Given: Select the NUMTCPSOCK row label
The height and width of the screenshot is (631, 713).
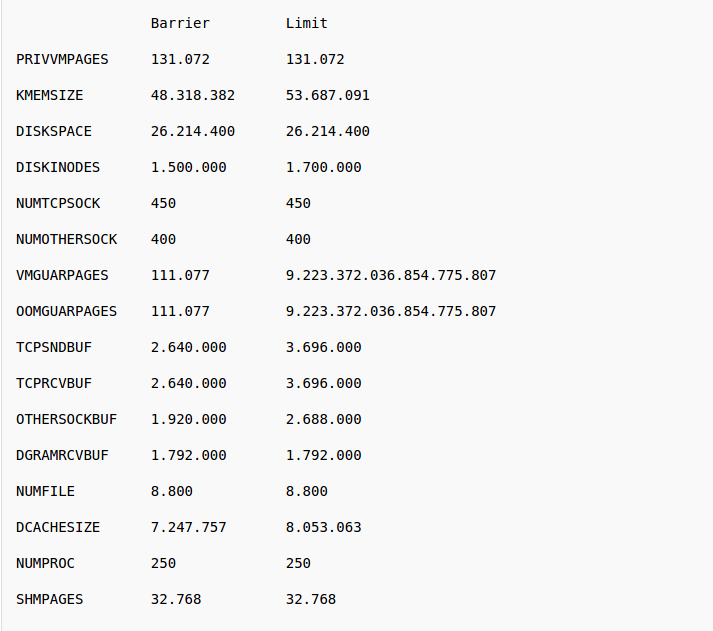Looking at the screenshot, I should click(58, 203).
